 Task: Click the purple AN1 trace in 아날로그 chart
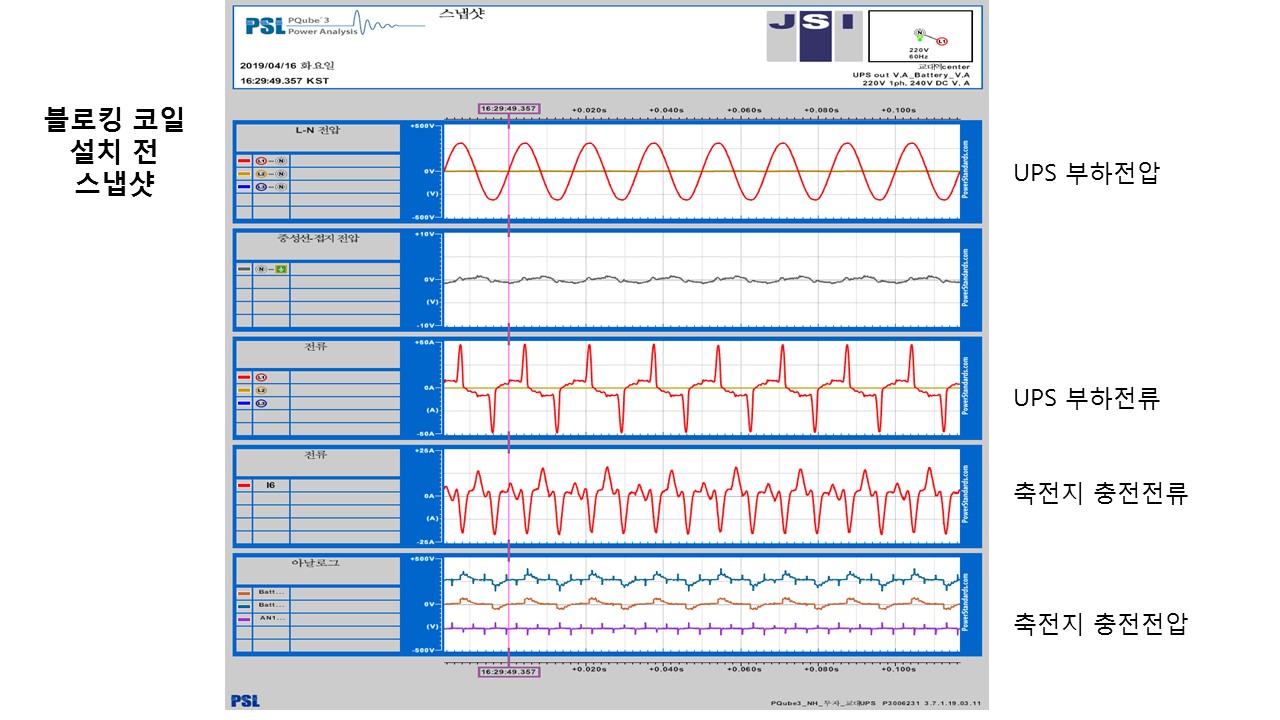coord(700,628)
